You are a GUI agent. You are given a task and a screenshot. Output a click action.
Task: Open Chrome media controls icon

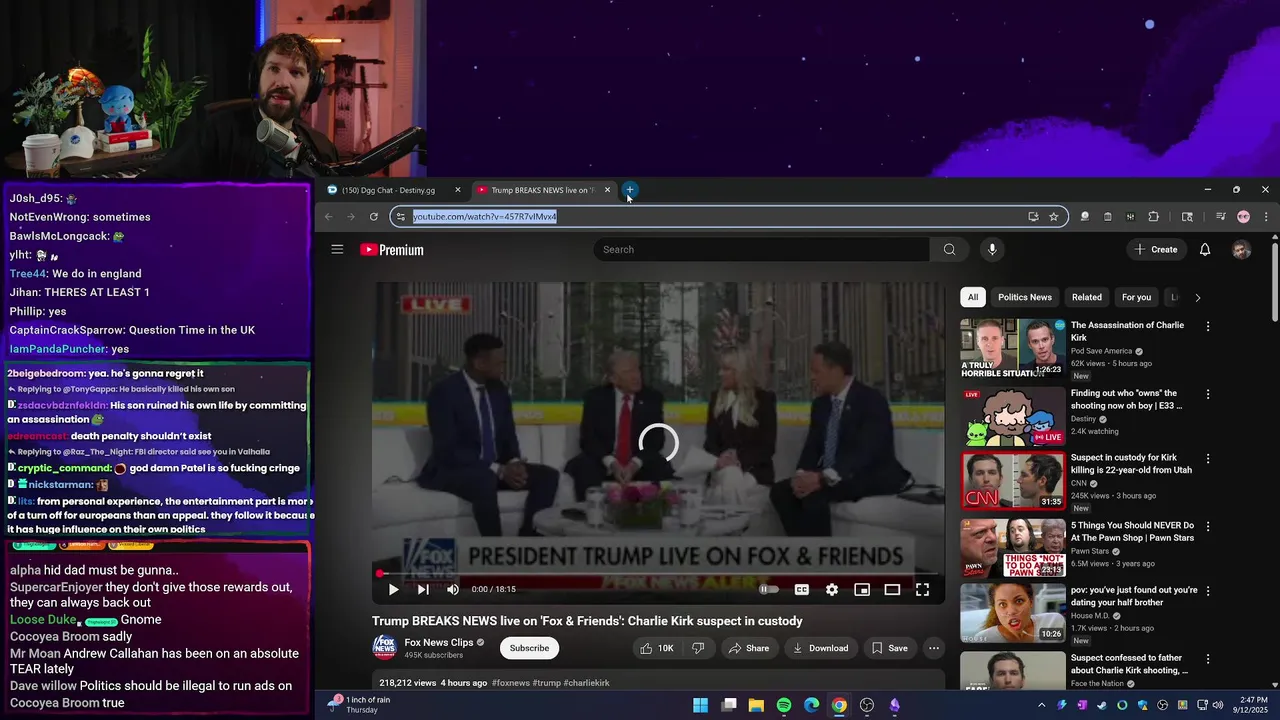(1220, 216)
